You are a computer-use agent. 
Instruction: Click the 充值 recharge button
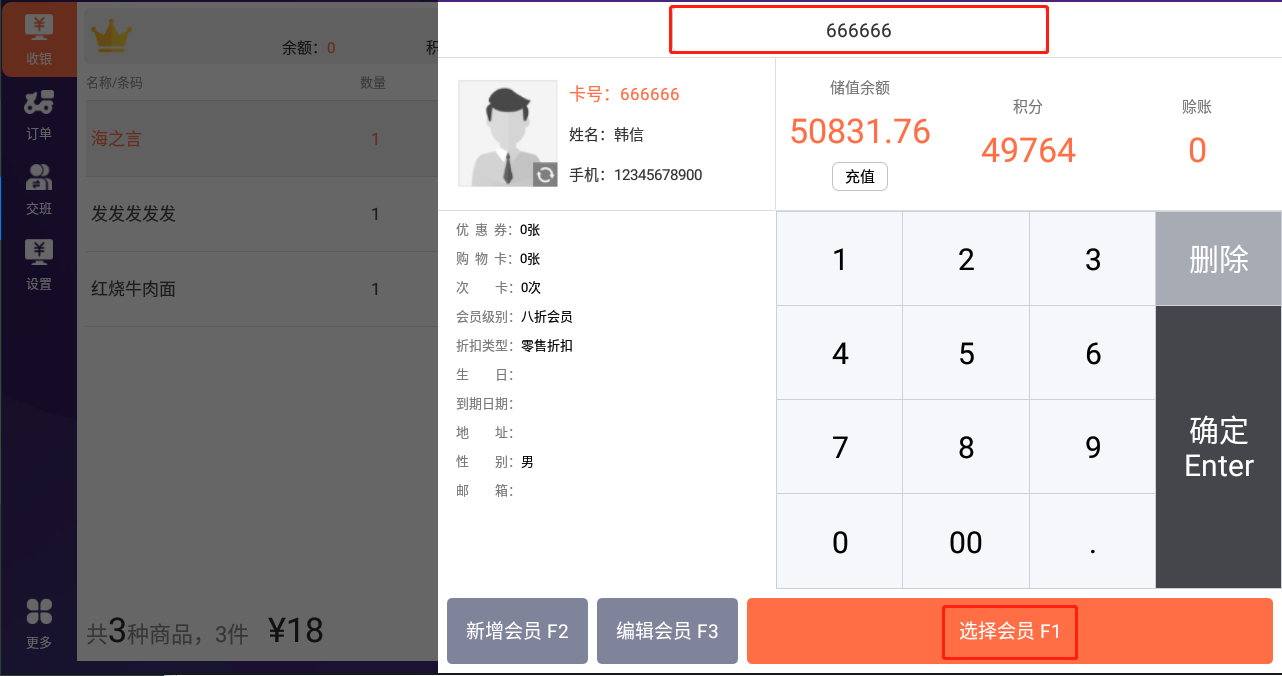[860, 177]
